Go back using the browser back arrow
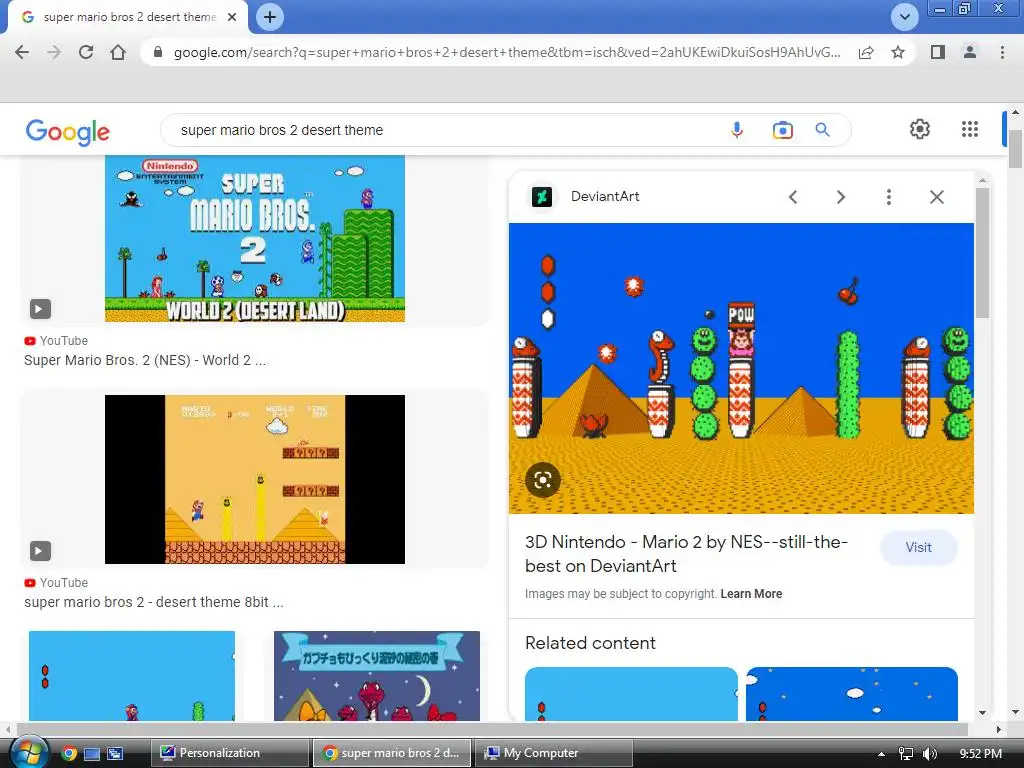 coord(22,52)
